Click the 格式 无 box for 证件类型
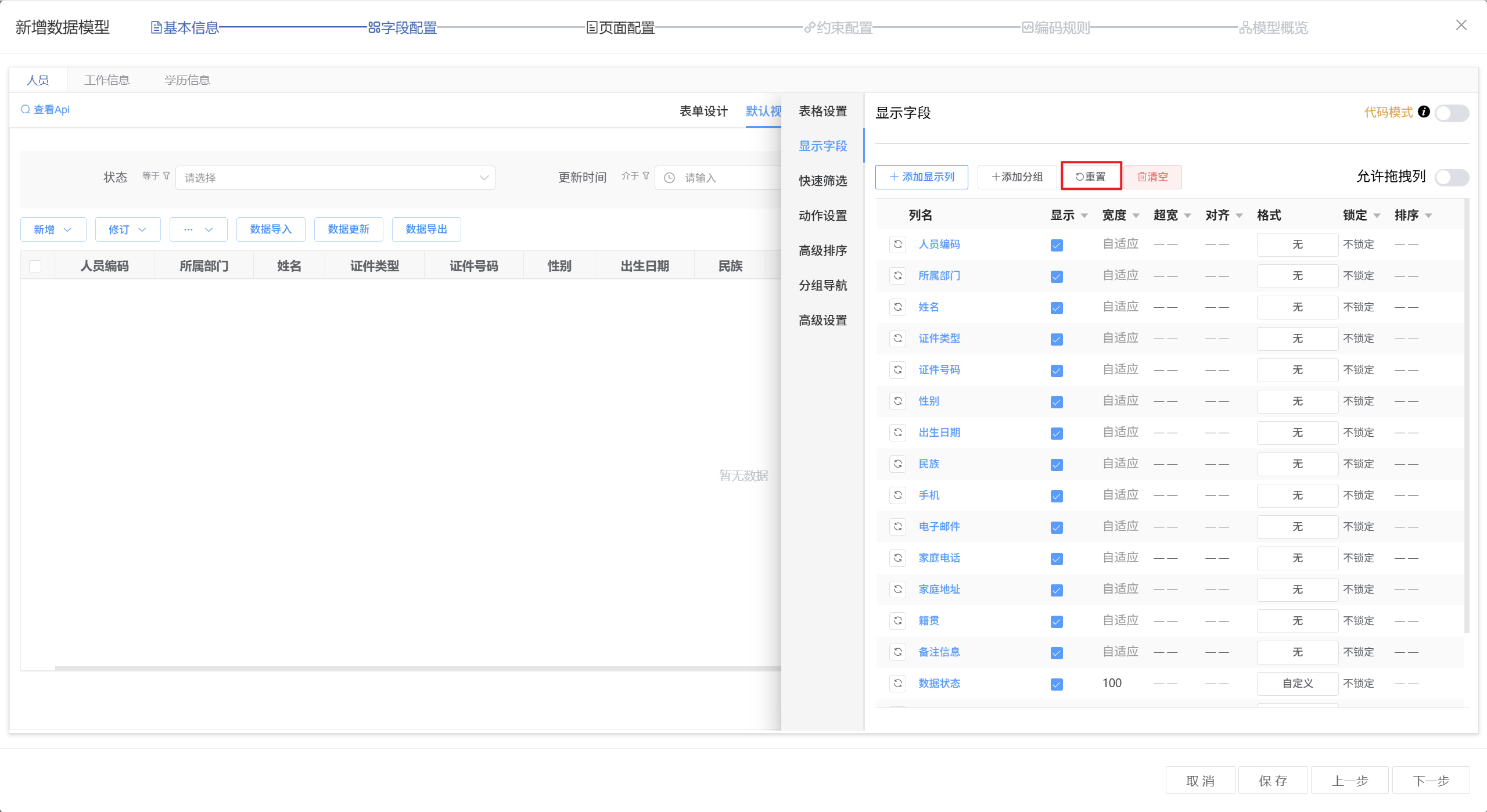 pyautogui.click(x=1297, y=339)
